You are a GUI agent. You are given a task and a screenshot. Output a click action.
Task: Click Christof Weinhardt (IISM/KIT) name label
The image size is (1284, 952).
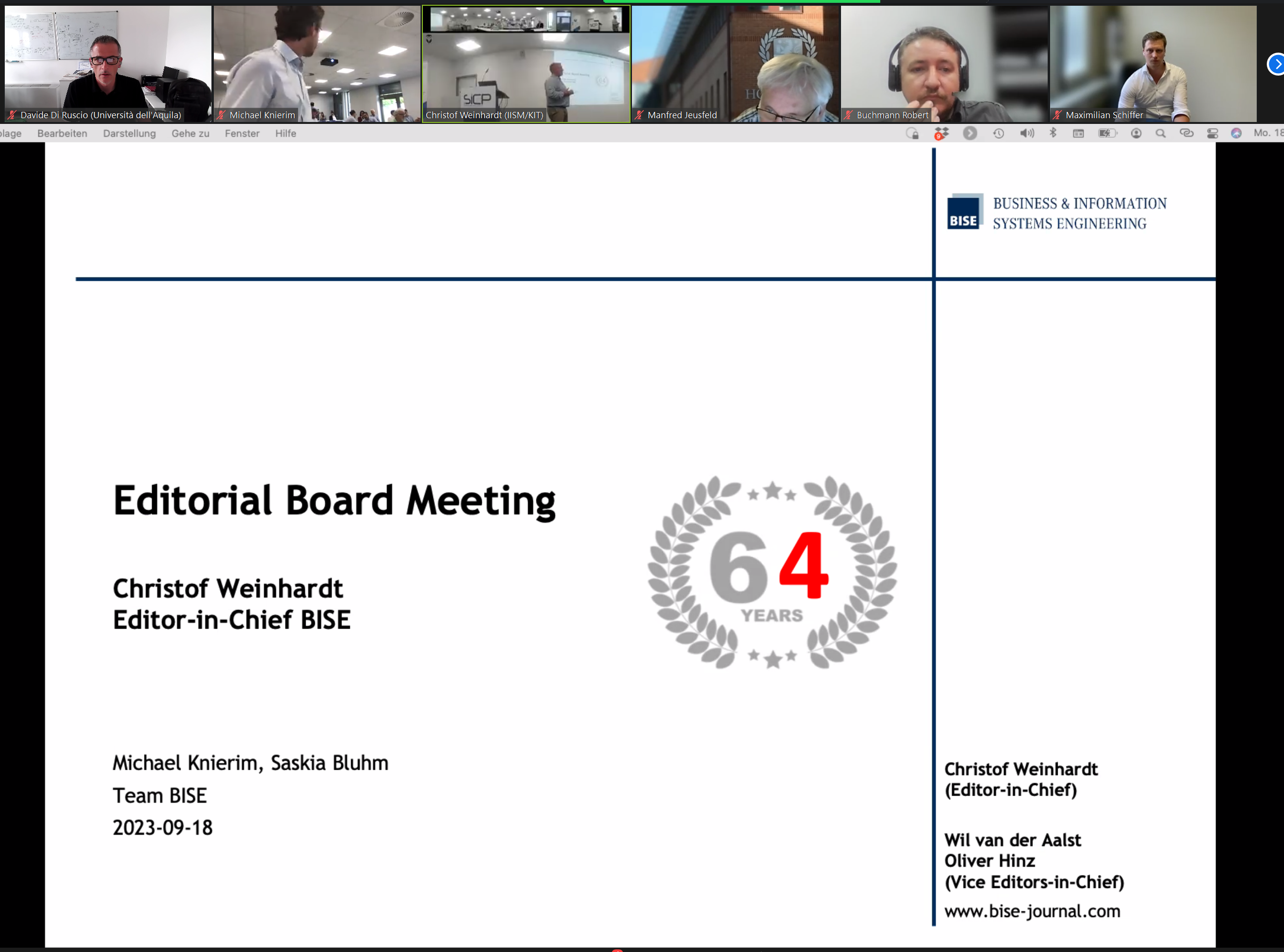(x=484, y=115)
